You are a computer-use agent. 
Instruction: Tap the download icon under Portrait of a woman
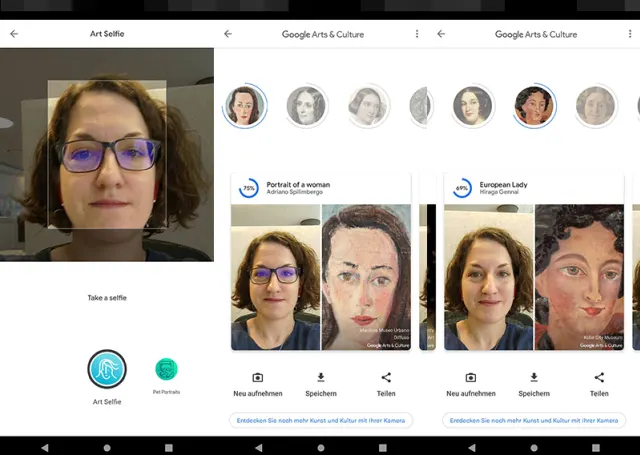(x=321, y=377)
